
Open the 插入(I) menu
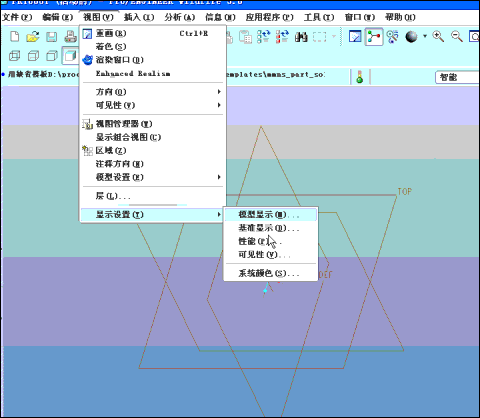(139, 17)
